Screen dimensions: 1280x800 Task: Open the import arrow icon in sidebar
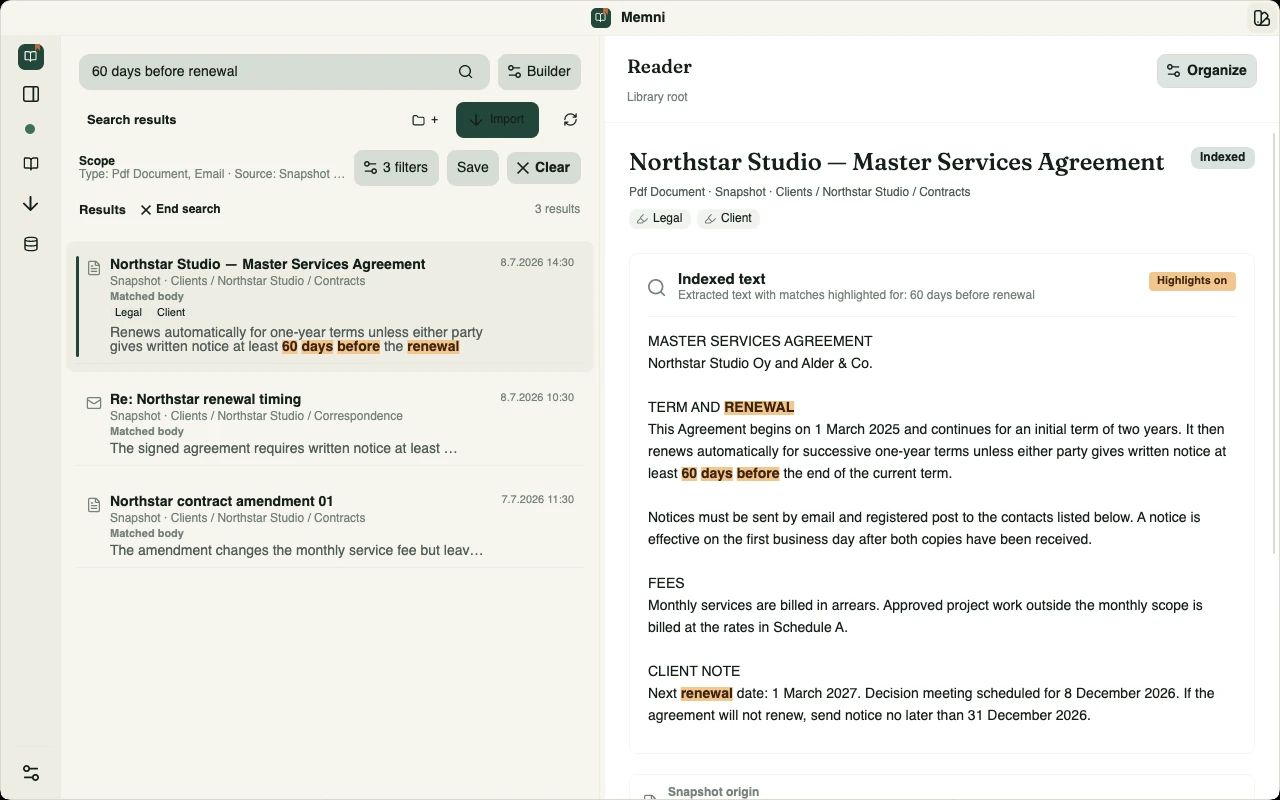click(x=31, y=204)
